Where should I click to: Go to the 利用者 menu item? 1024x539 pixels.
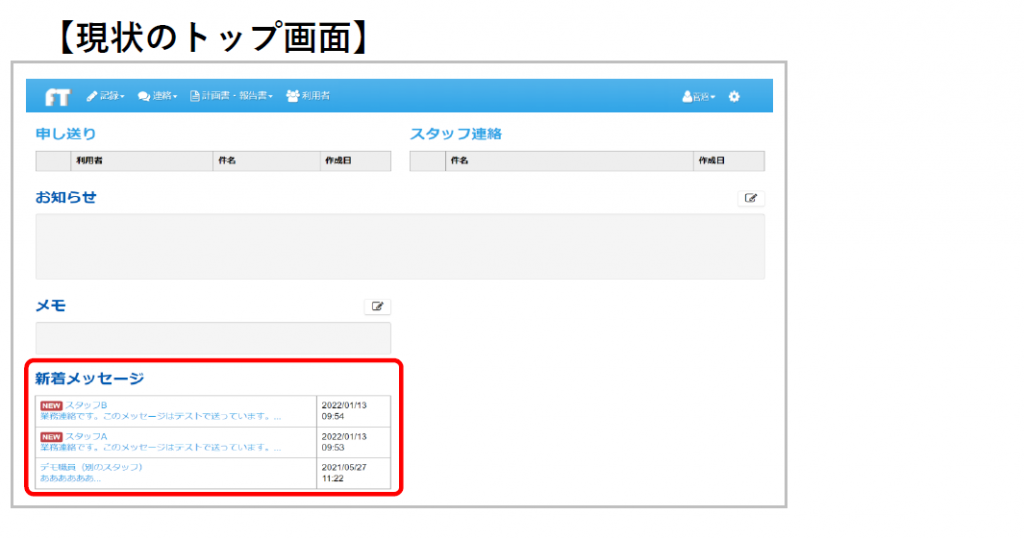click(308, 96)
